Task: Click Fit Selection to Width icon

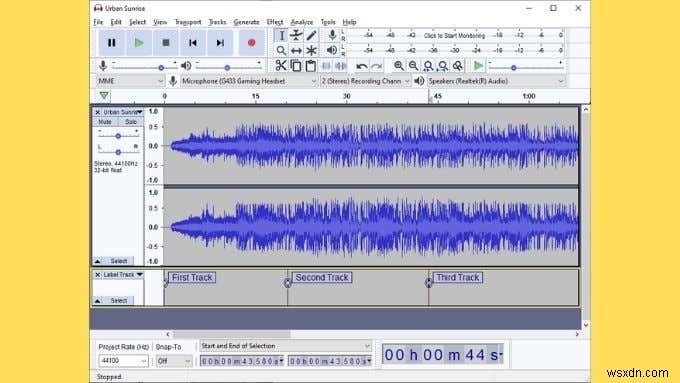Action: click(x=428, y=66)
